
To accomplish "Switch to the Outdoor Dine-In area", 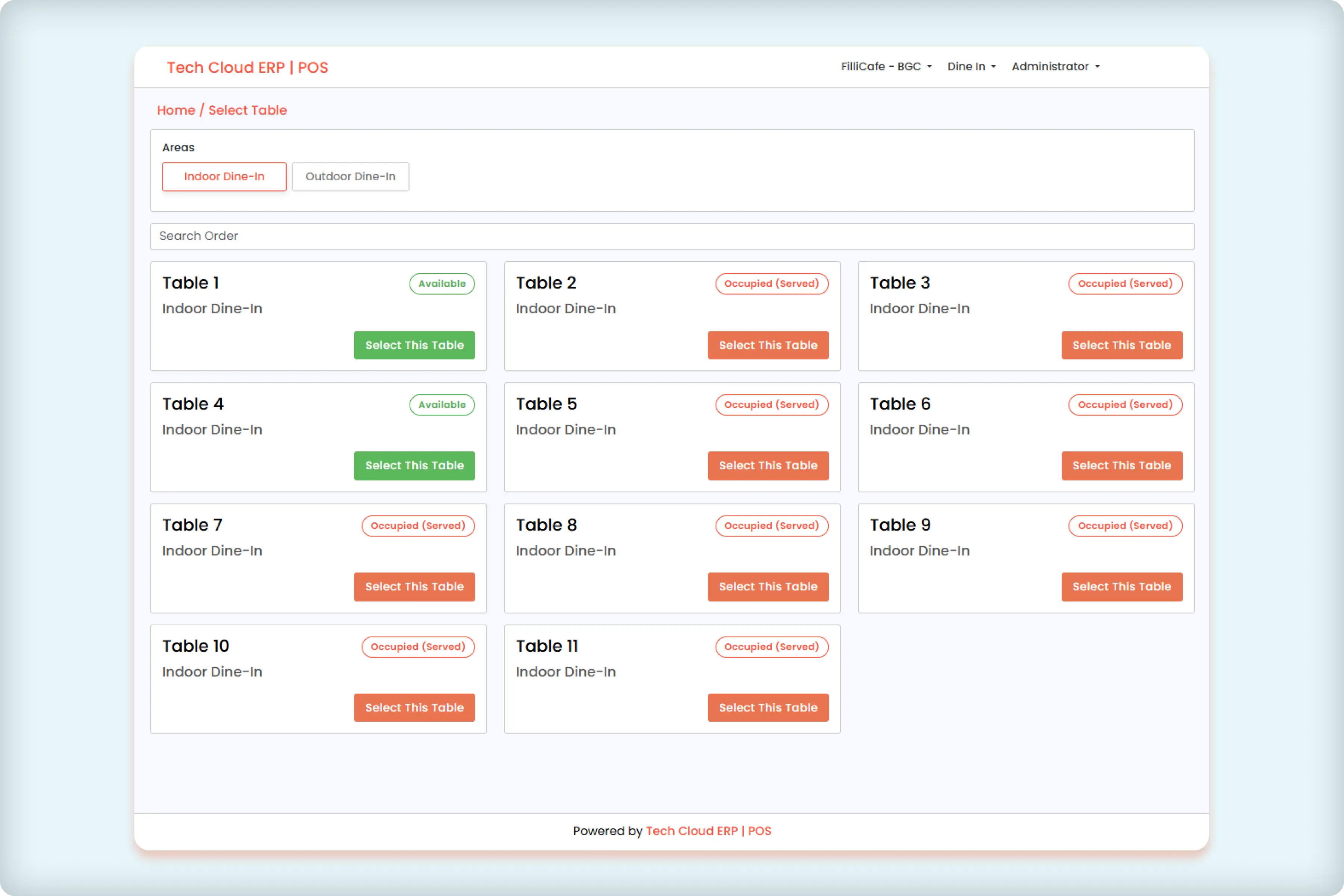I will [x=350, y=177].
